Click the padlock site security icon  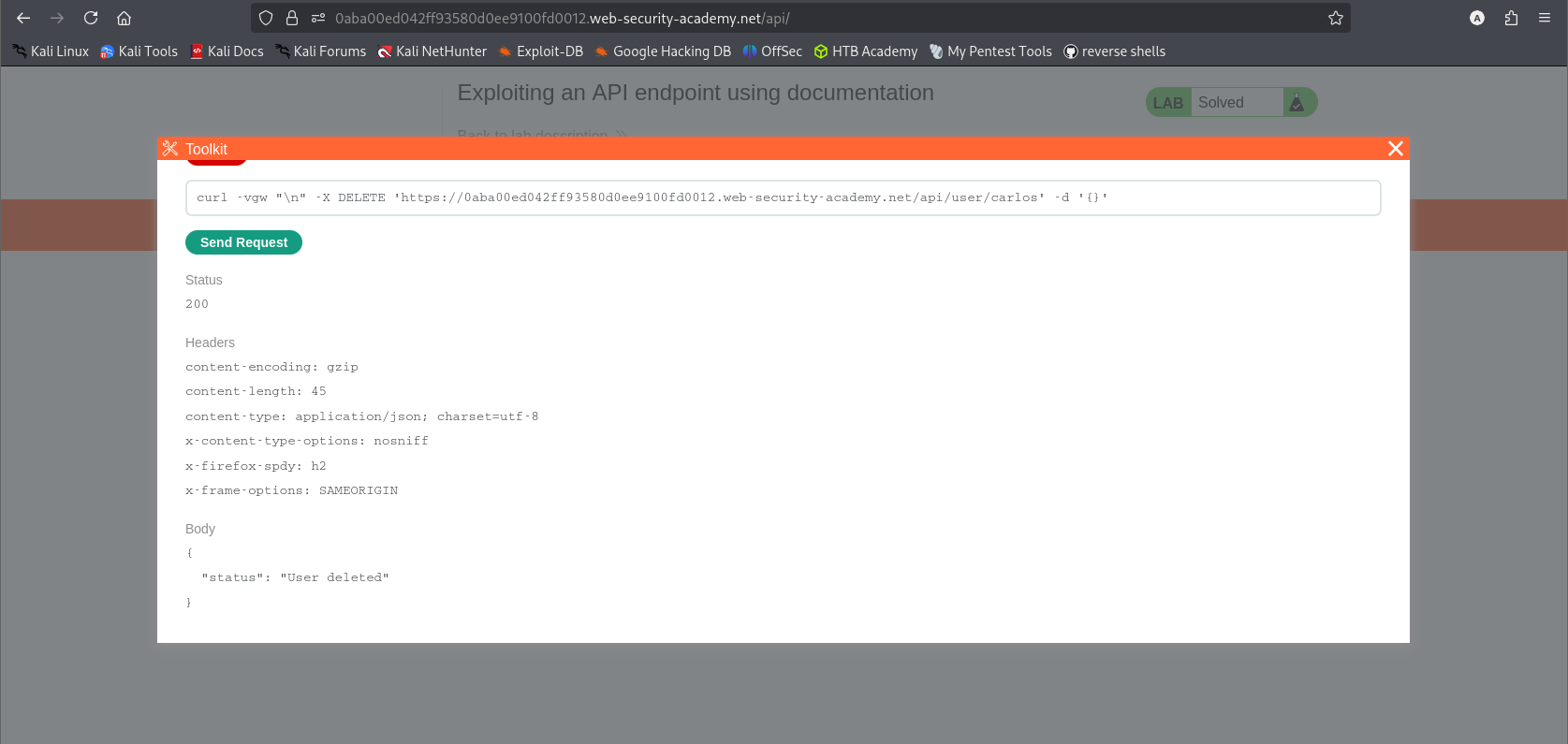292,18
